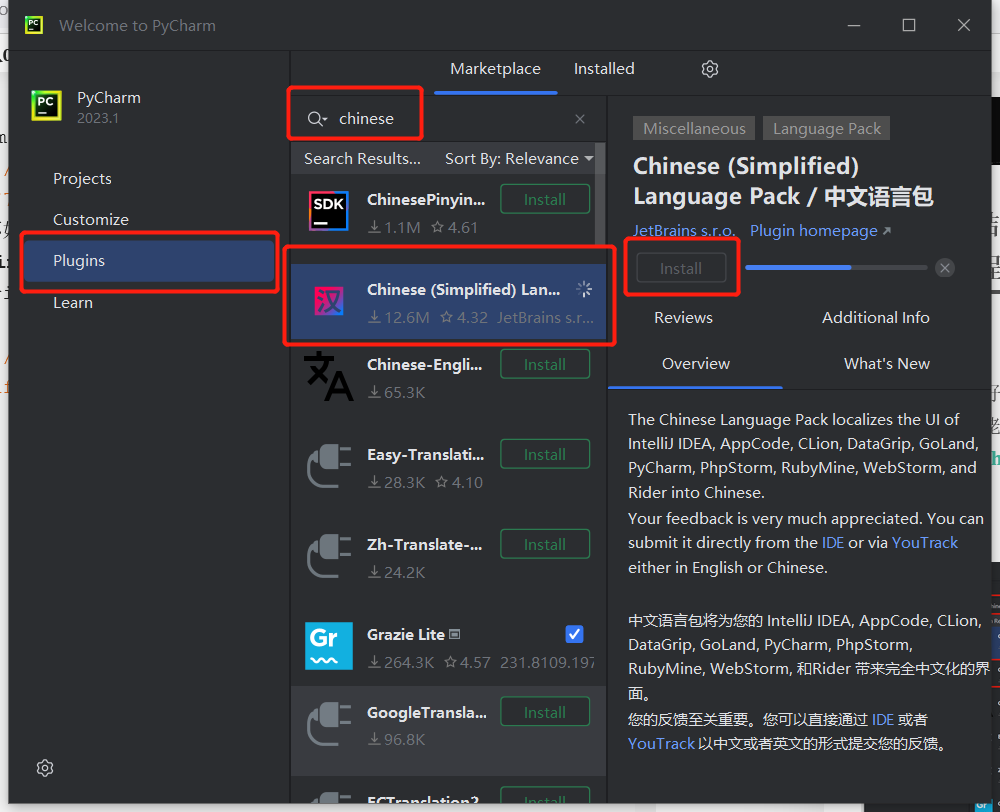Viewport: 1000px width, 812px height.
Task: Open the IDE link in the Chinese description
Action: [883, 720]
